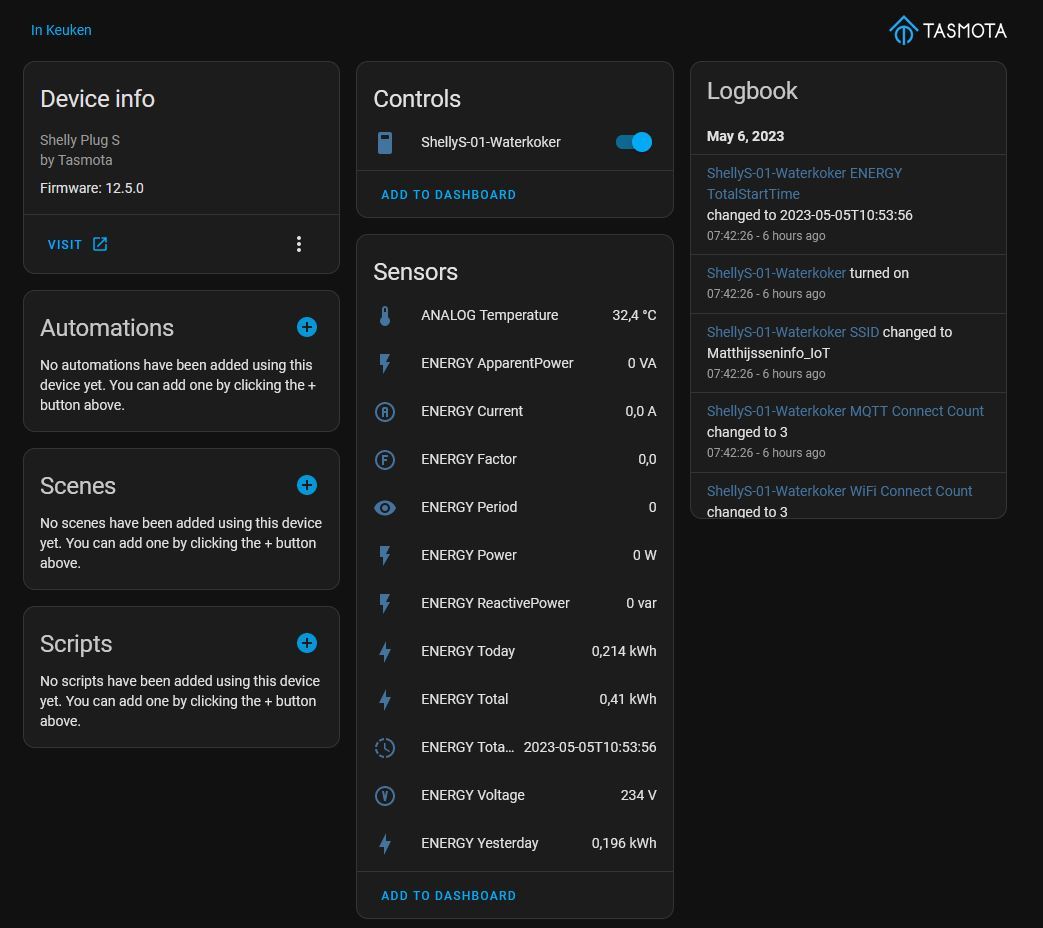1043x928 pixels.
Task: Open MQTT Connect Count logbook entry
Action: 845,411
